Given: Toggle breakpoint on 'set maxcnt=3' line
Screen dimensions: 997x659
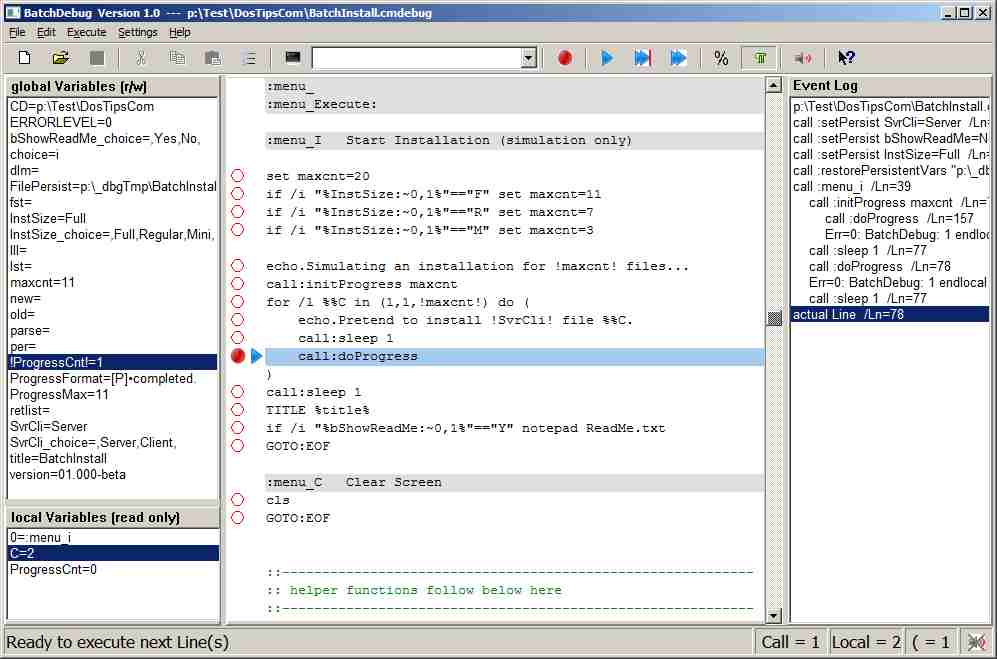Looking at the screenshot, I should 238,229.
